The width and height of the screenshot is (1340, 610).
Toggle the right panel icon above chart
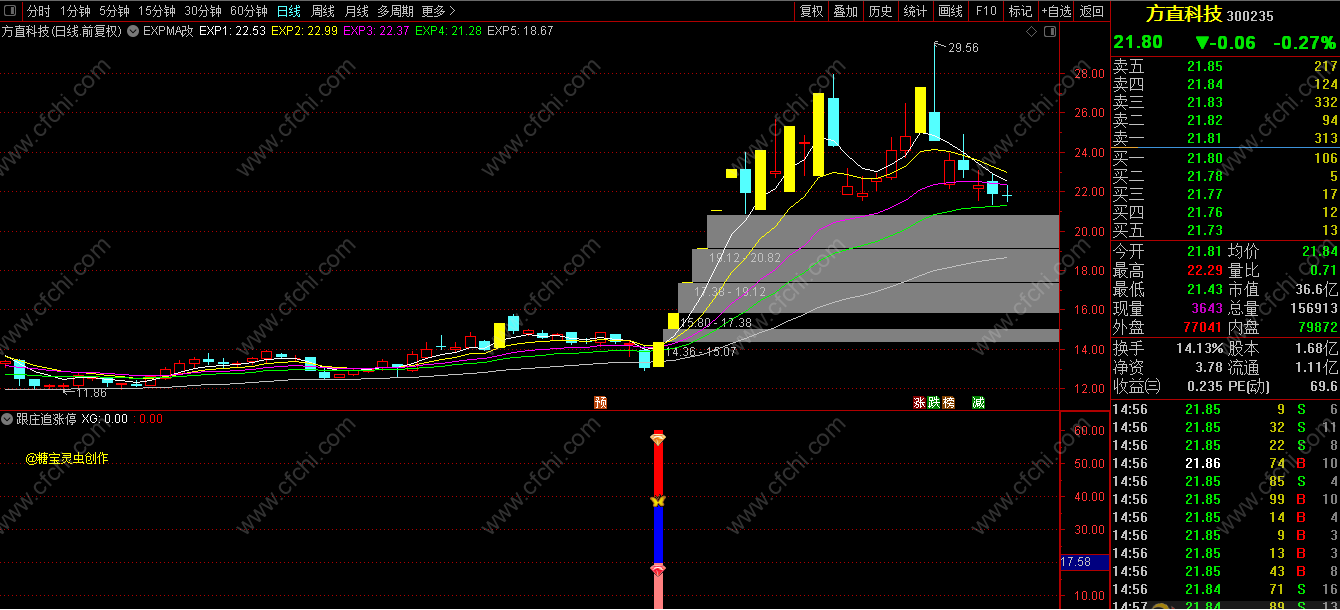pos(1049,31)
